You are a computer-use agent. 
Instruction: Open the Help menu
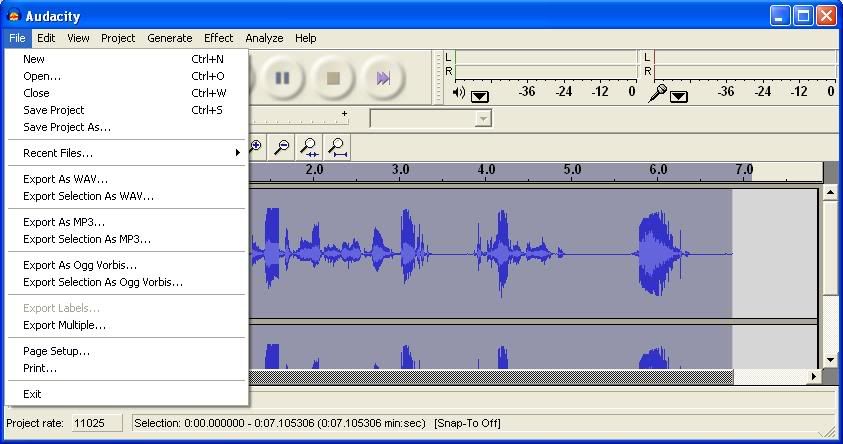point(305,38)
